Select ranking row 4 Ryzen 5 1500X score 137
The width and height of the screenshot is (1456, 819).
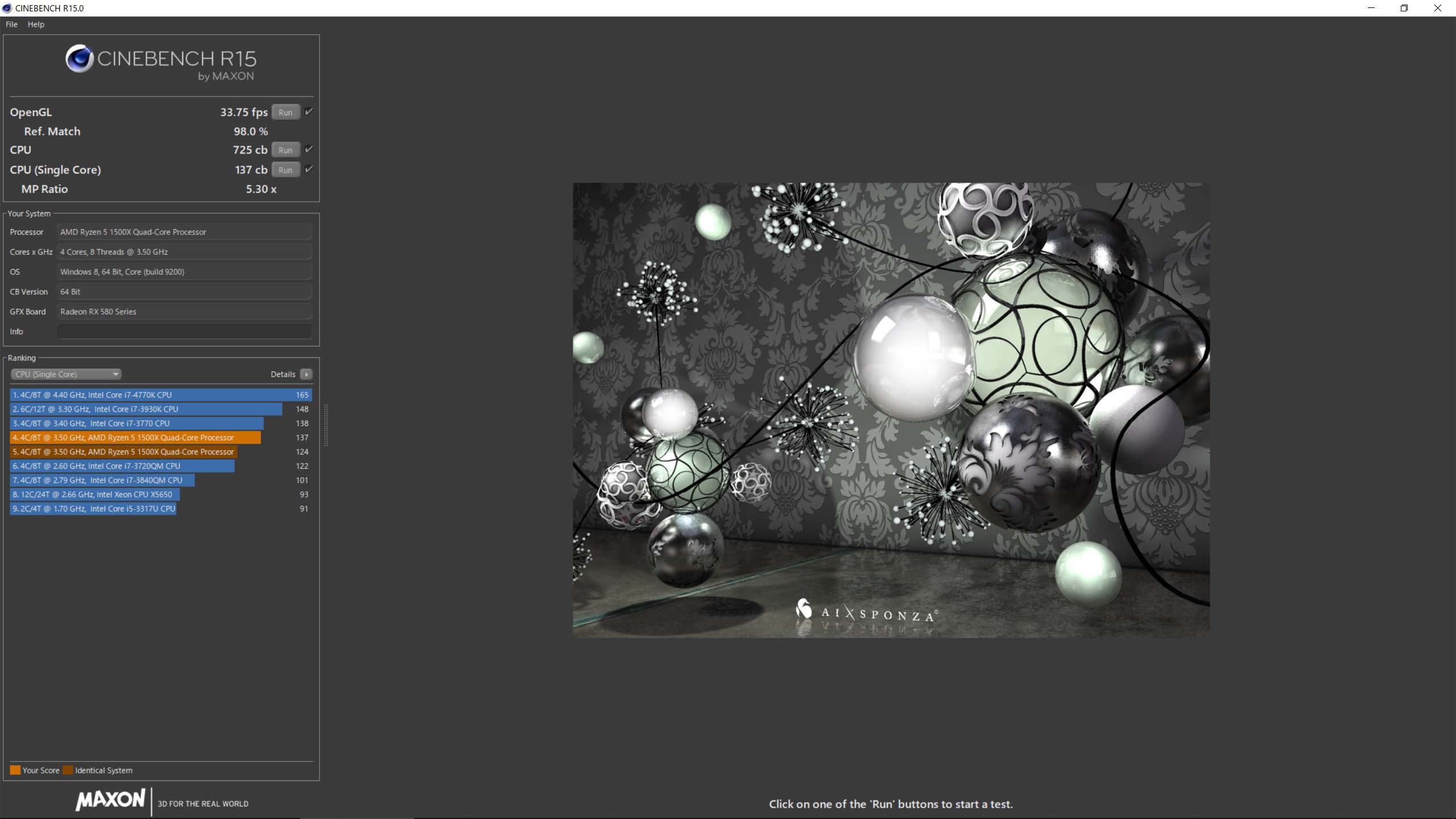coord(161,437)
